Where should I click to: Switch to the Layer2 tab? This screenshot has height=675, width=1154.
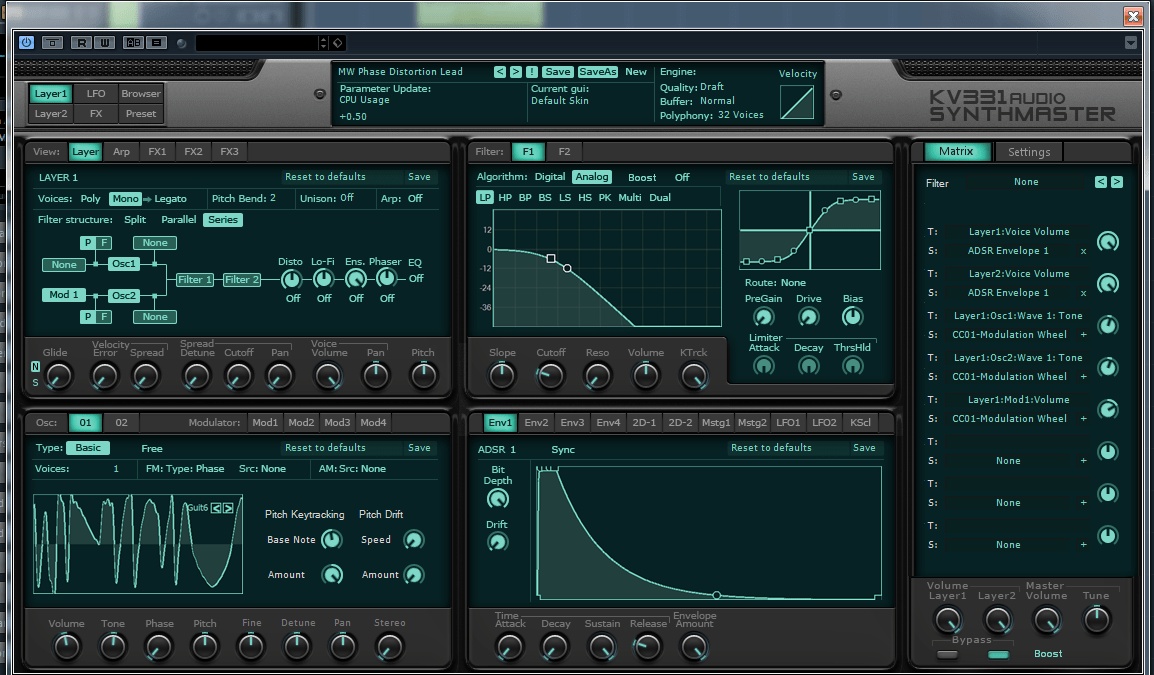pos(50,113)
